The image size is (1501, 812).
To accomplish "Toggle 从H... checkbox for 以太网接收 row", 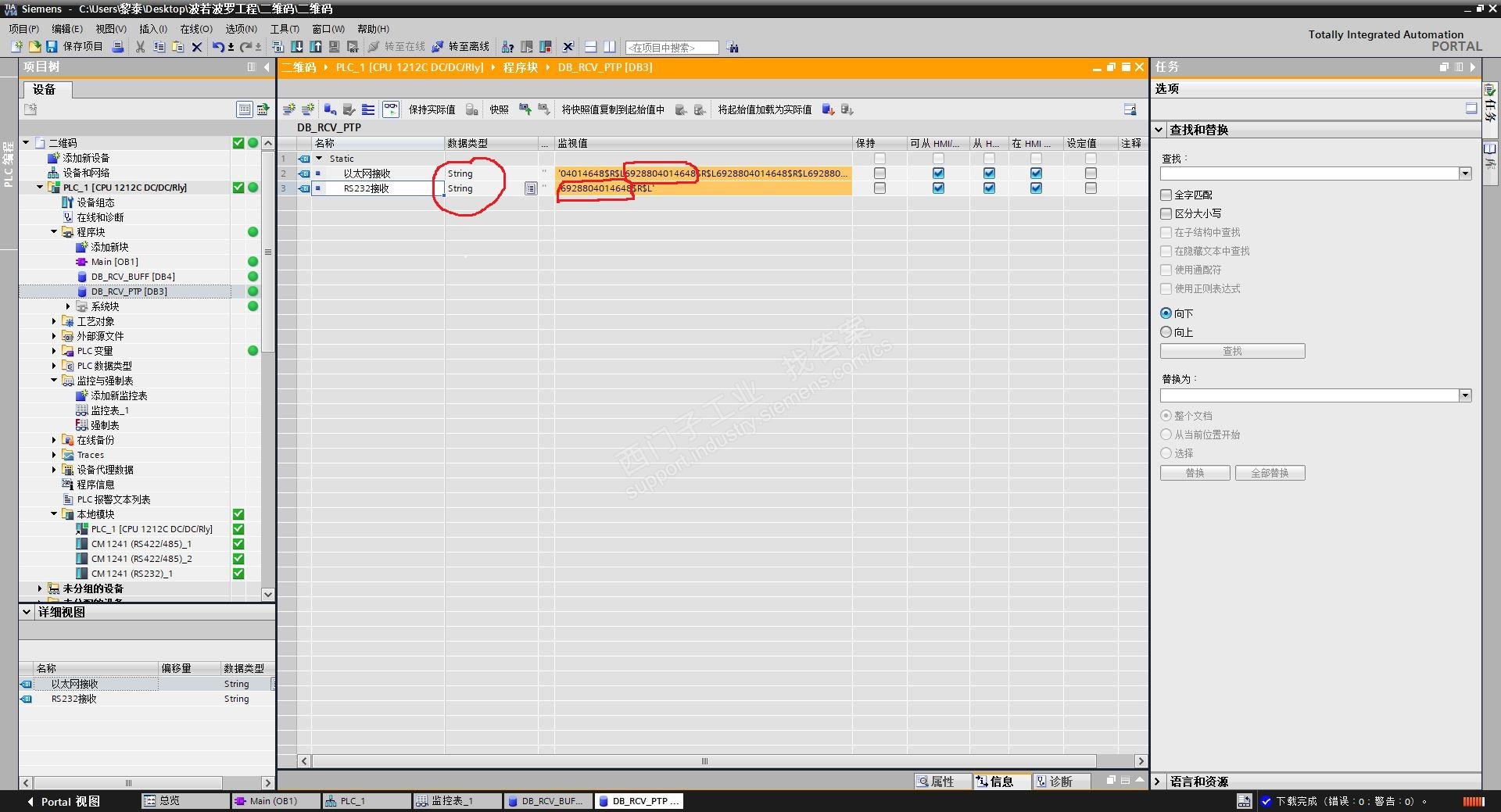I will pyautogui.click(x=989, y=173).
